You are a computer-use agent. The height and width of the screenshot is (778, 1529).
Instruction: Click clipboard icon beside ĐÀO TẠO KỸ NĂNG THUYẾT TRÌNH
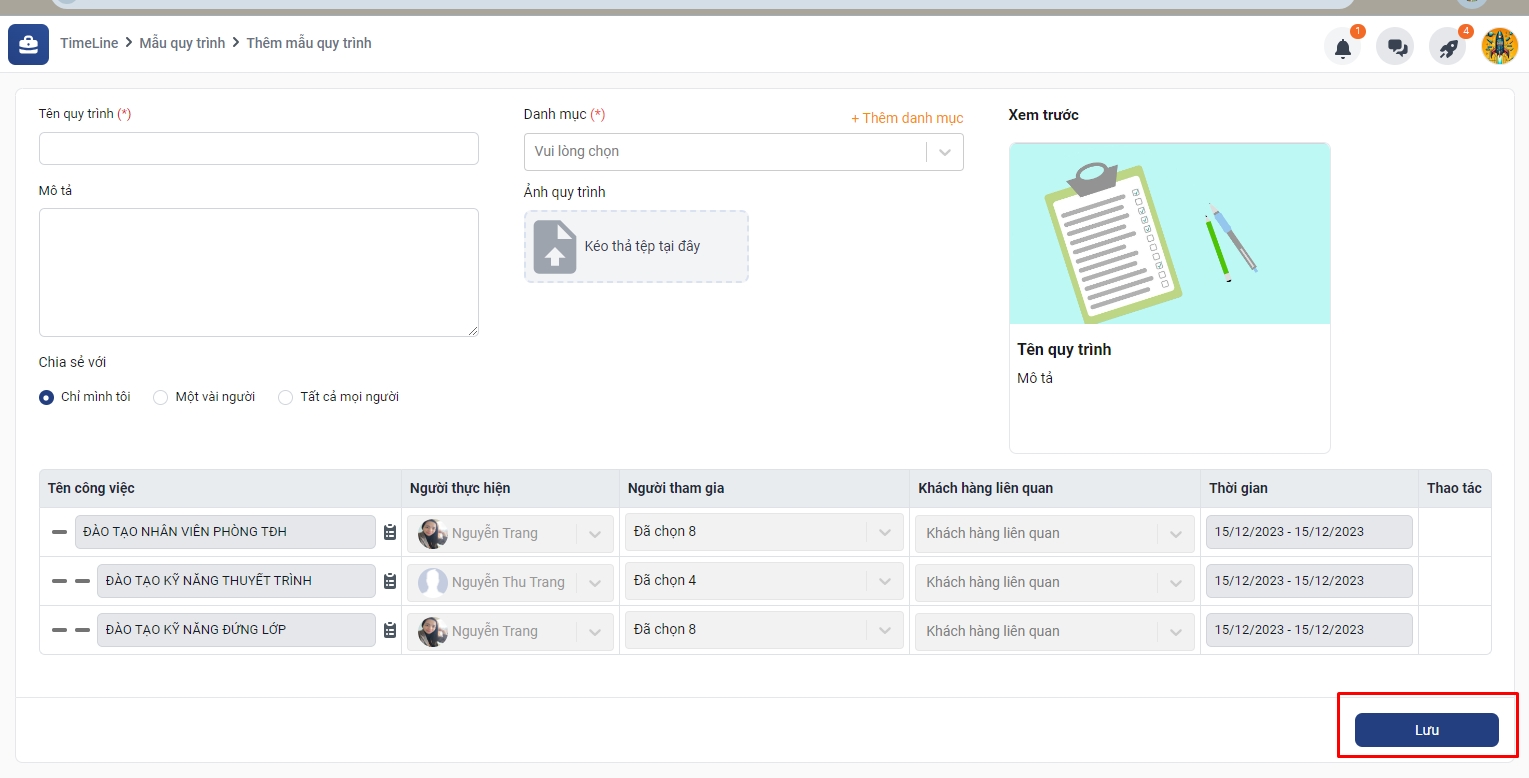[x=390, y=581]
